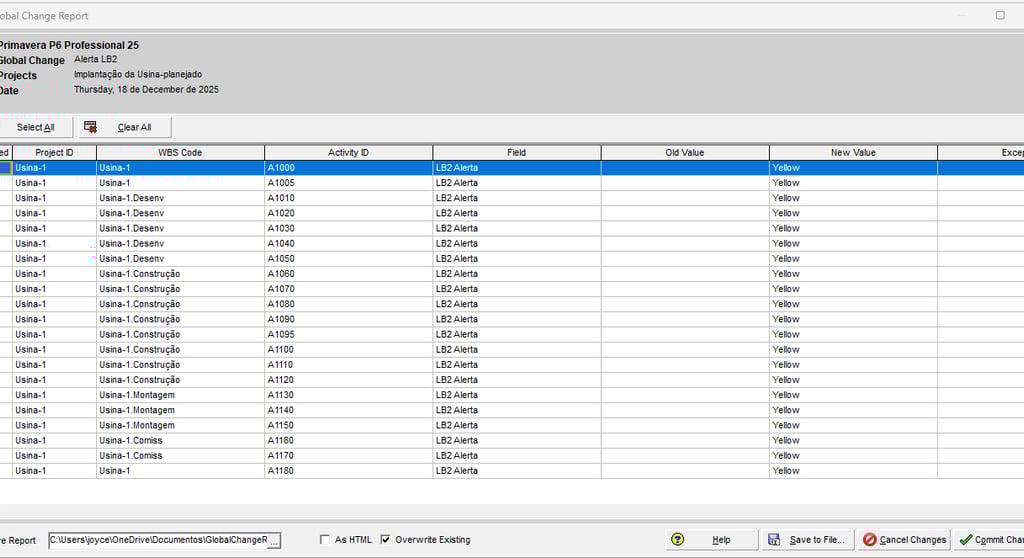Image resolution: width=1024 pixels, height=558 pixels.
Task: Click the report file path field
Action: pyautogui.click(x=158, y=540)
